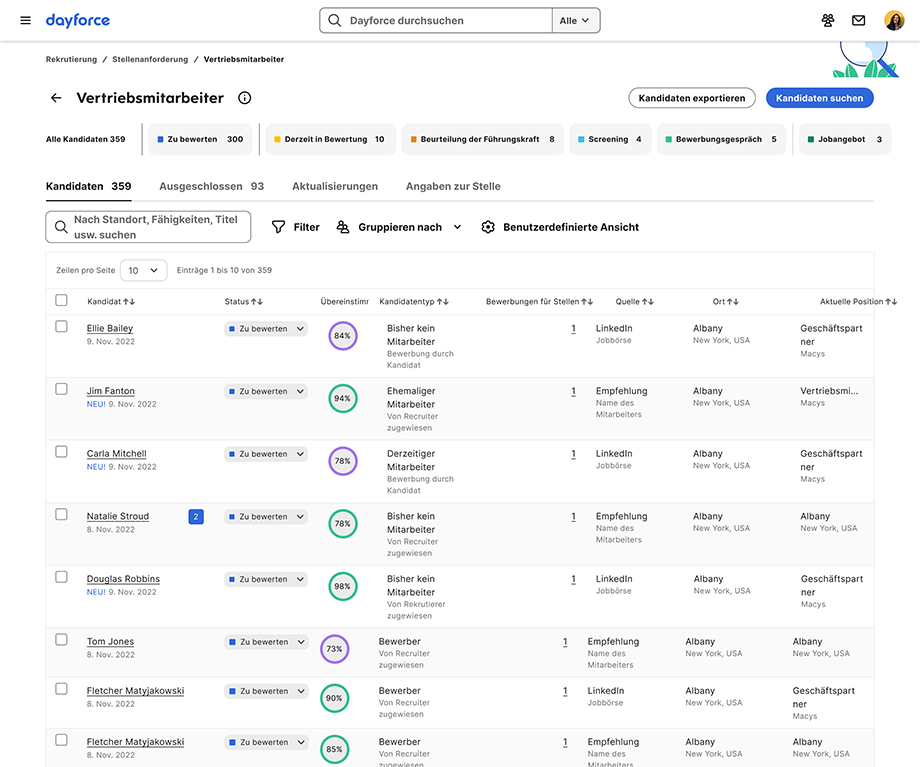Click the Gruppieren nach grouping icon
This screenshot has height=767, width=920.
341,227
